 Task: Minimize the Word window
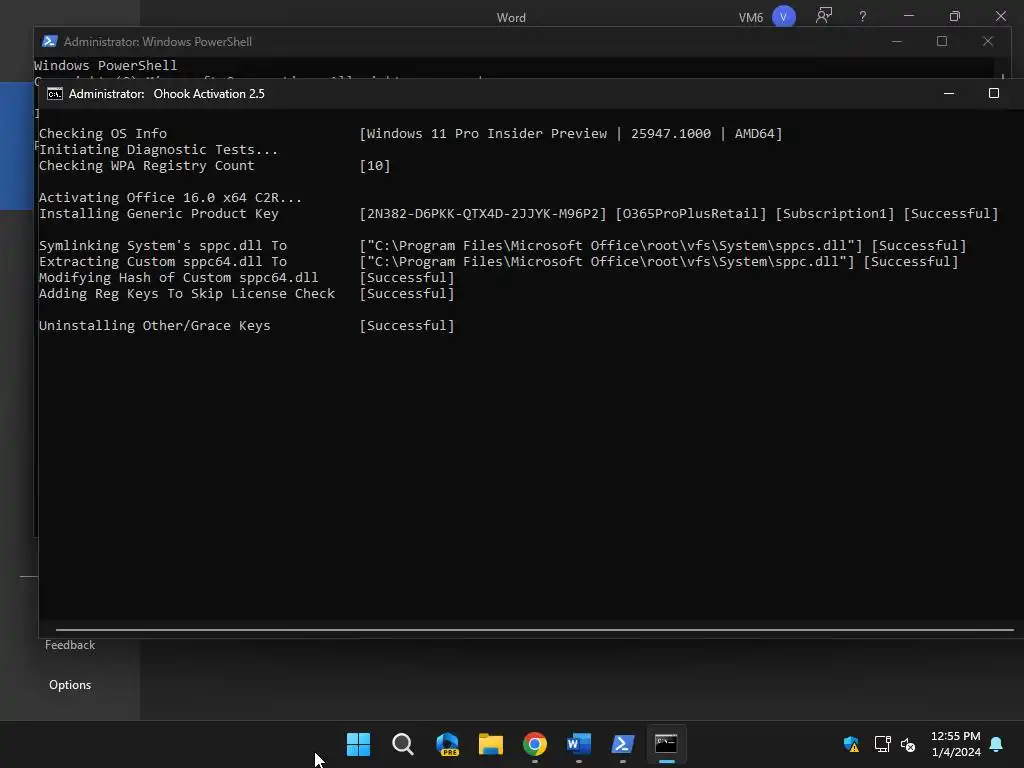(x=908, y=16)
